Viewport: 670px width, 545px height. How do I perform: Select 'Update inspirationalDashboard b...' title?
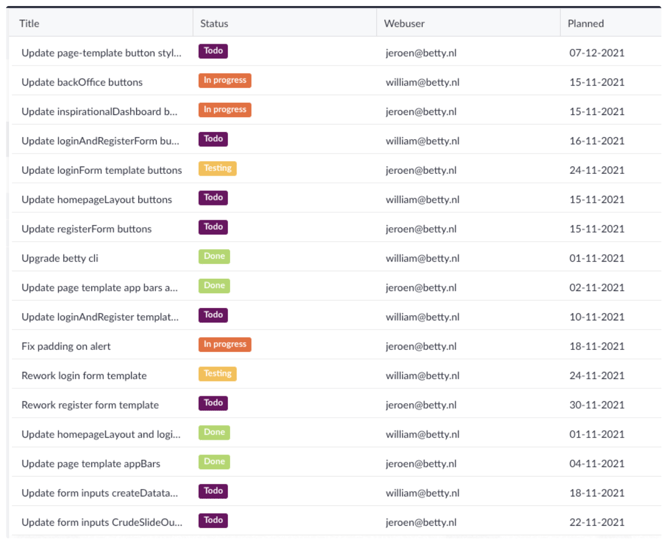[x=99, y=112]
